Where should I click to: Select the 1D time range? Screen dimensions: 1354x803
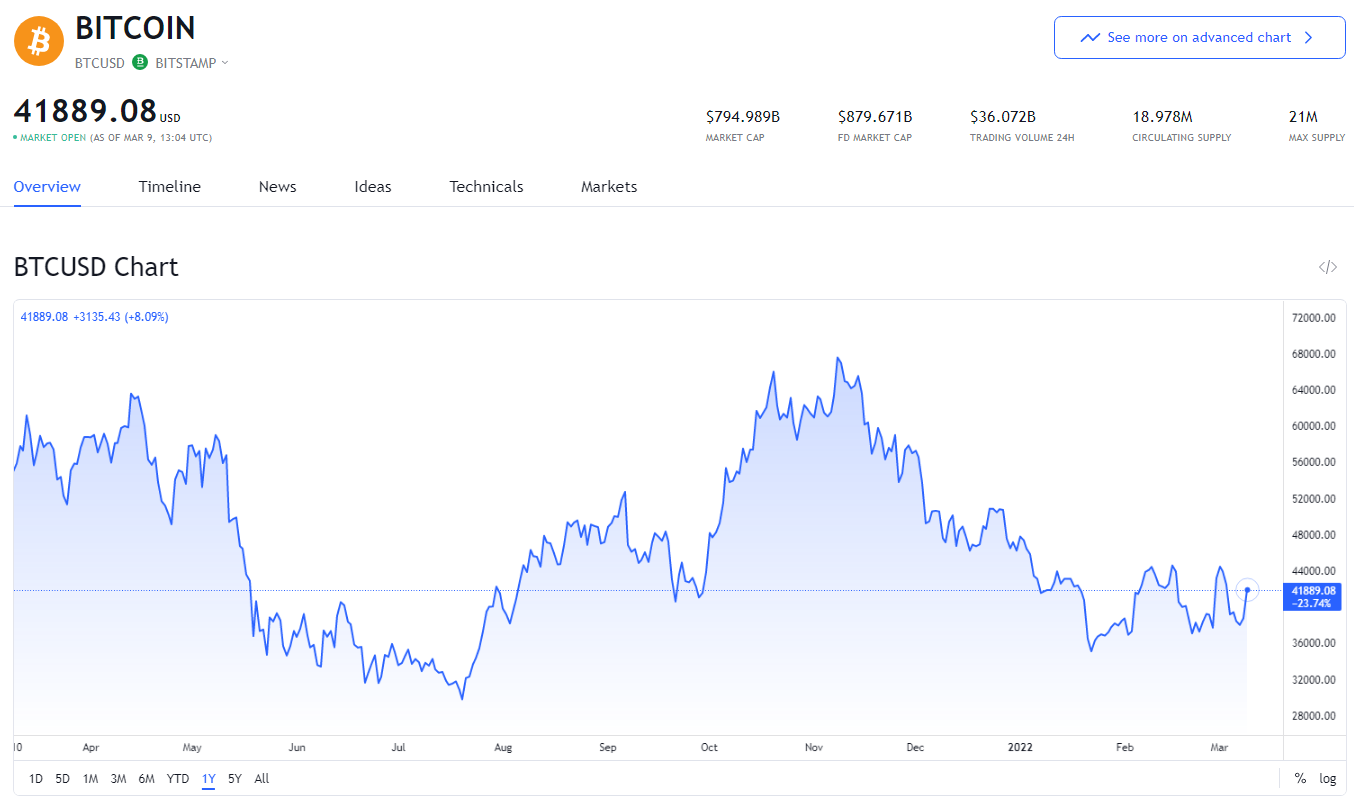point(36,779)
